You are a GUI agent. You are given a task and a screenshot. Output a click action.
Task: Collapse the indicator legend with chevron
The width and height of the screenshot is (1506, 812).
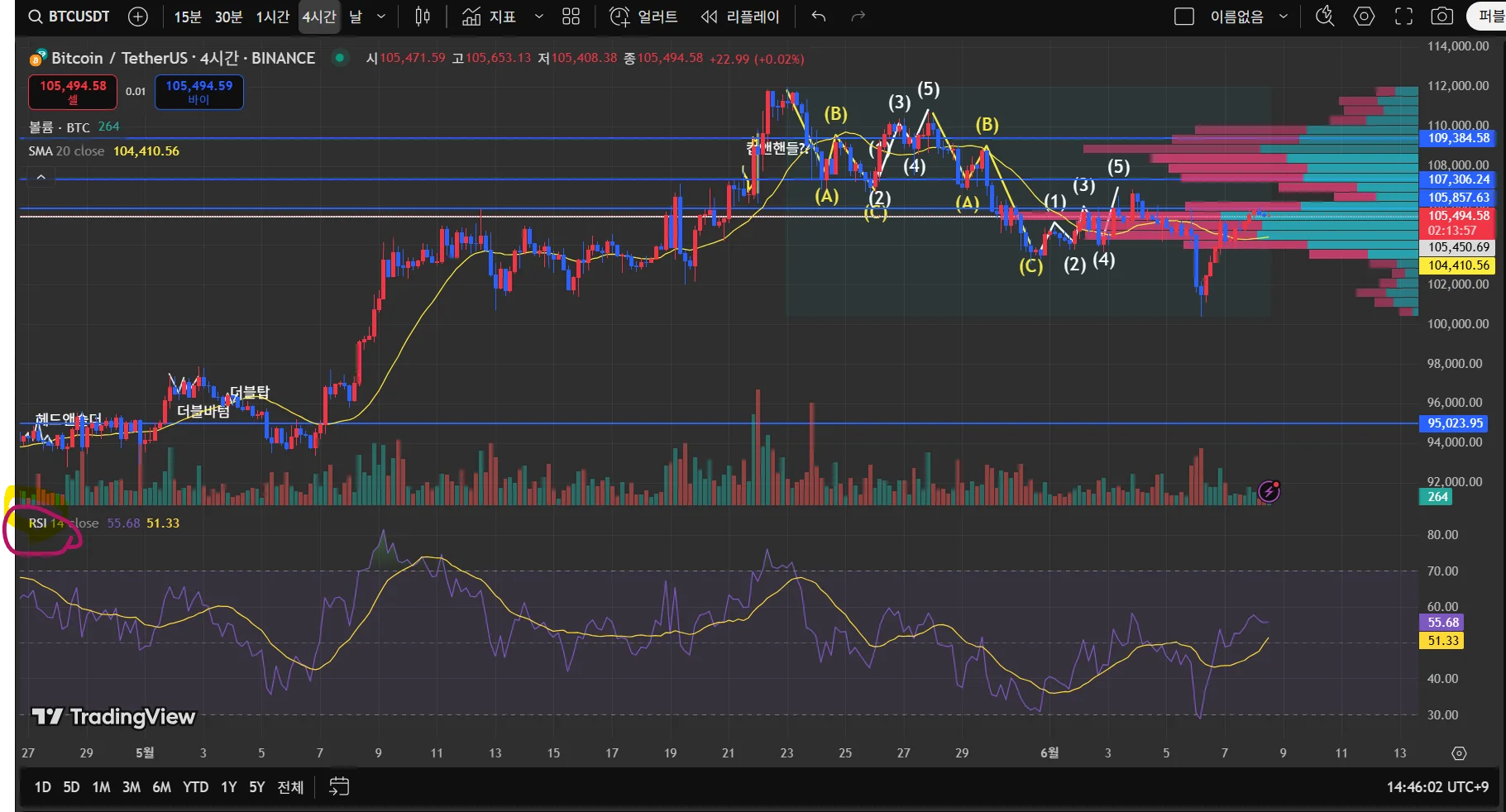point(41,177)
